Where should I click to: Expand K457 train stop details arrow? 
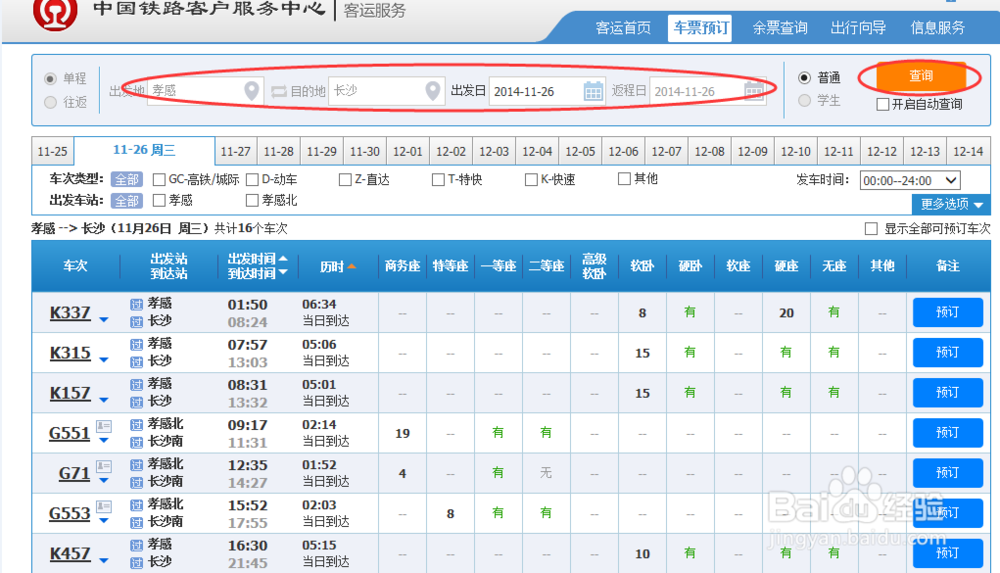click(104, 561)
